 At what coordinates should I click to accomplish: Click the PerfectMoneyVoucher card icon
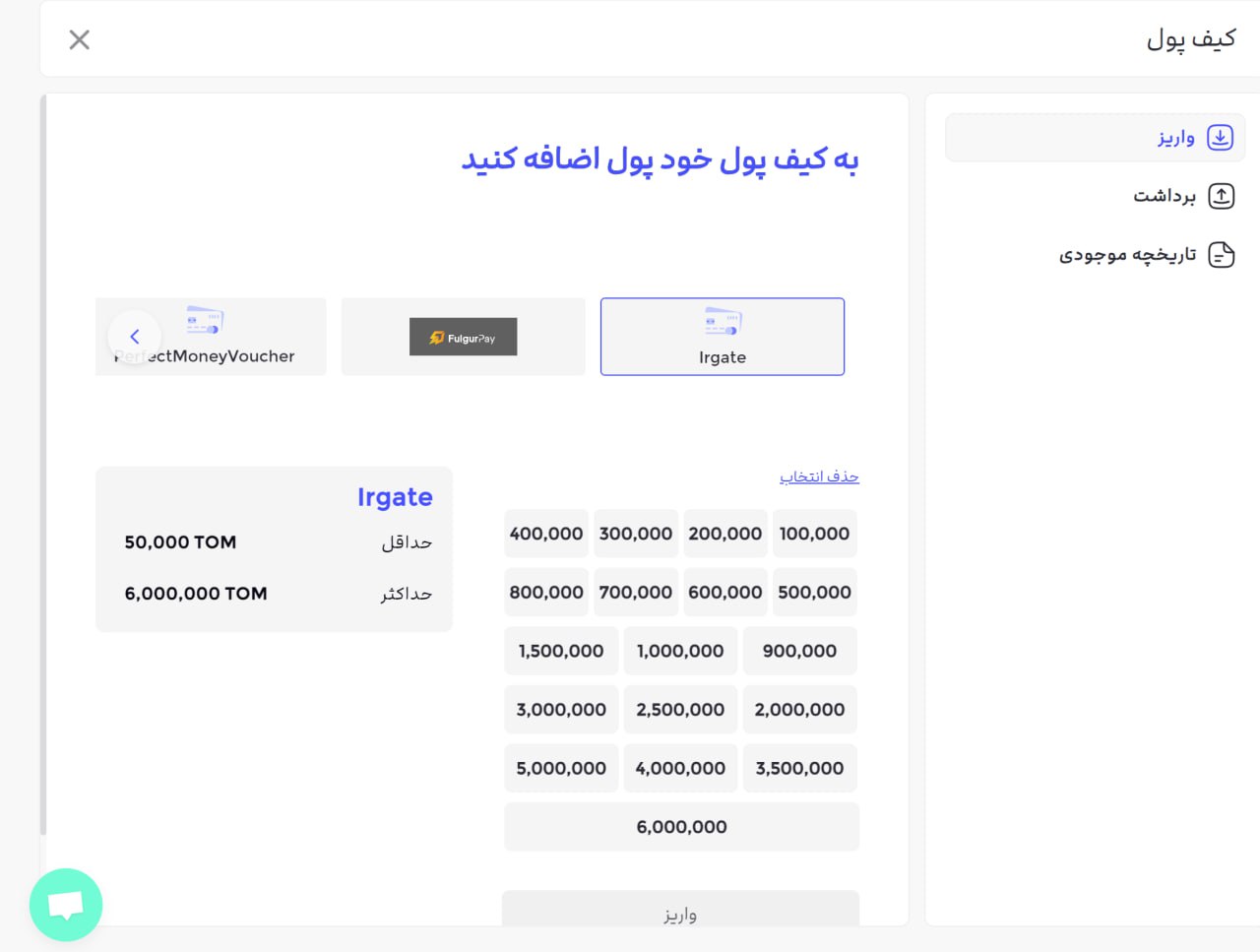[204, 320]
